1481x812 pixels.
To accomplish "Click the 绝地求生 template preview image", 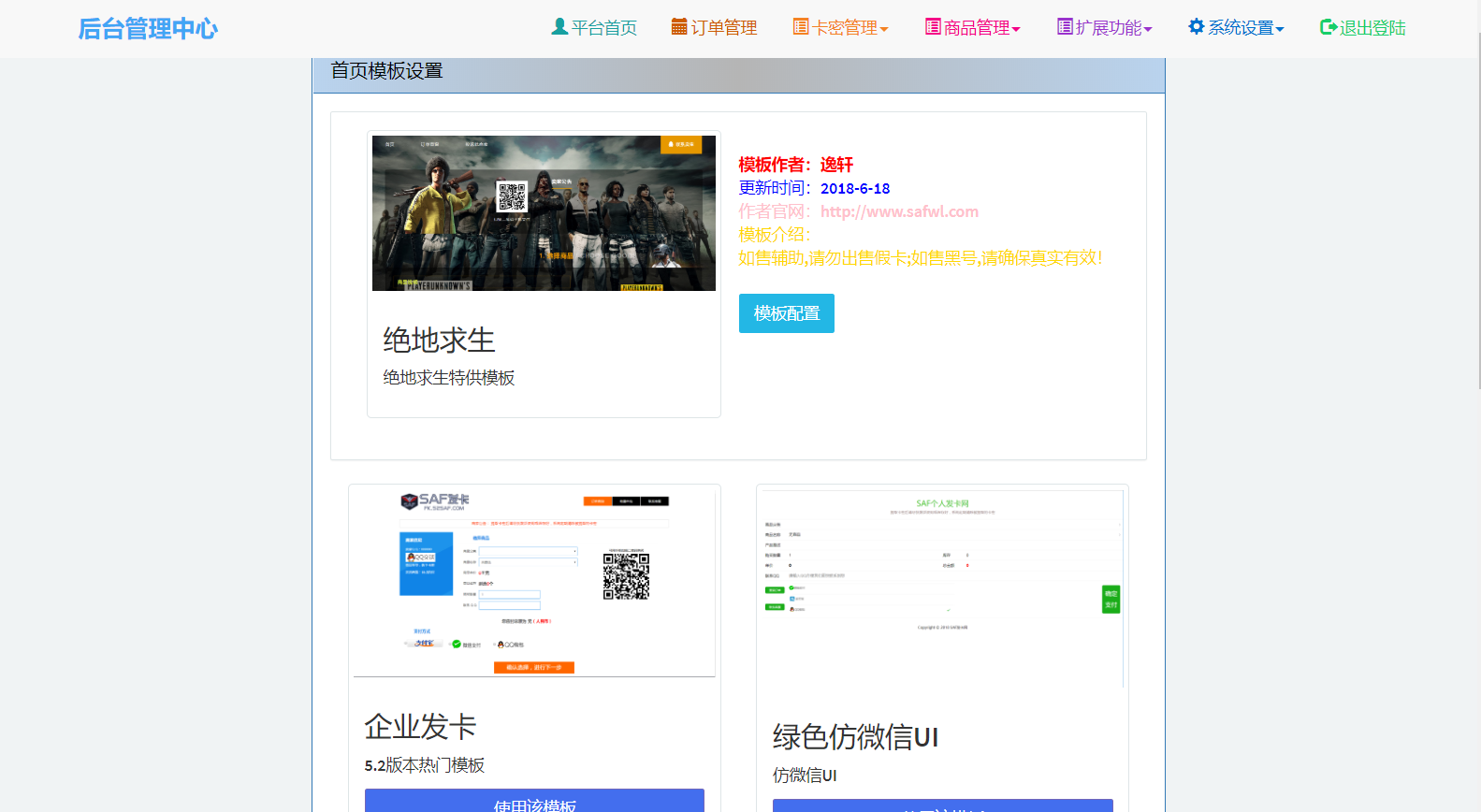I will tap(544, 213).
